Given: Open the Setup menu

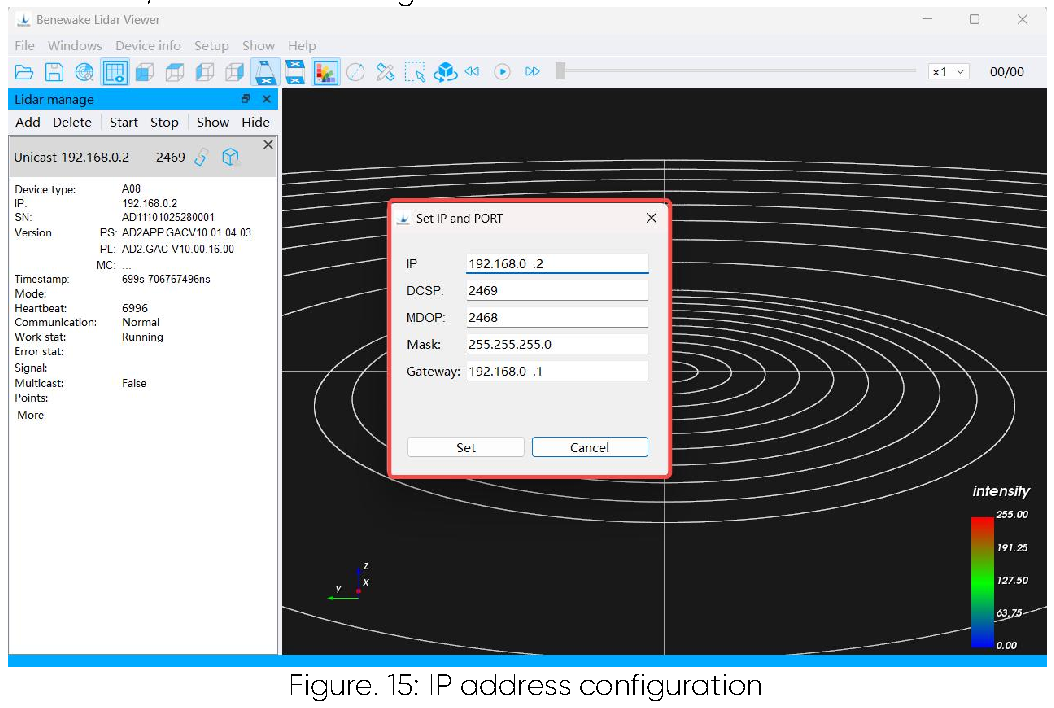Looking at the screenshot, I should (211, 46).
